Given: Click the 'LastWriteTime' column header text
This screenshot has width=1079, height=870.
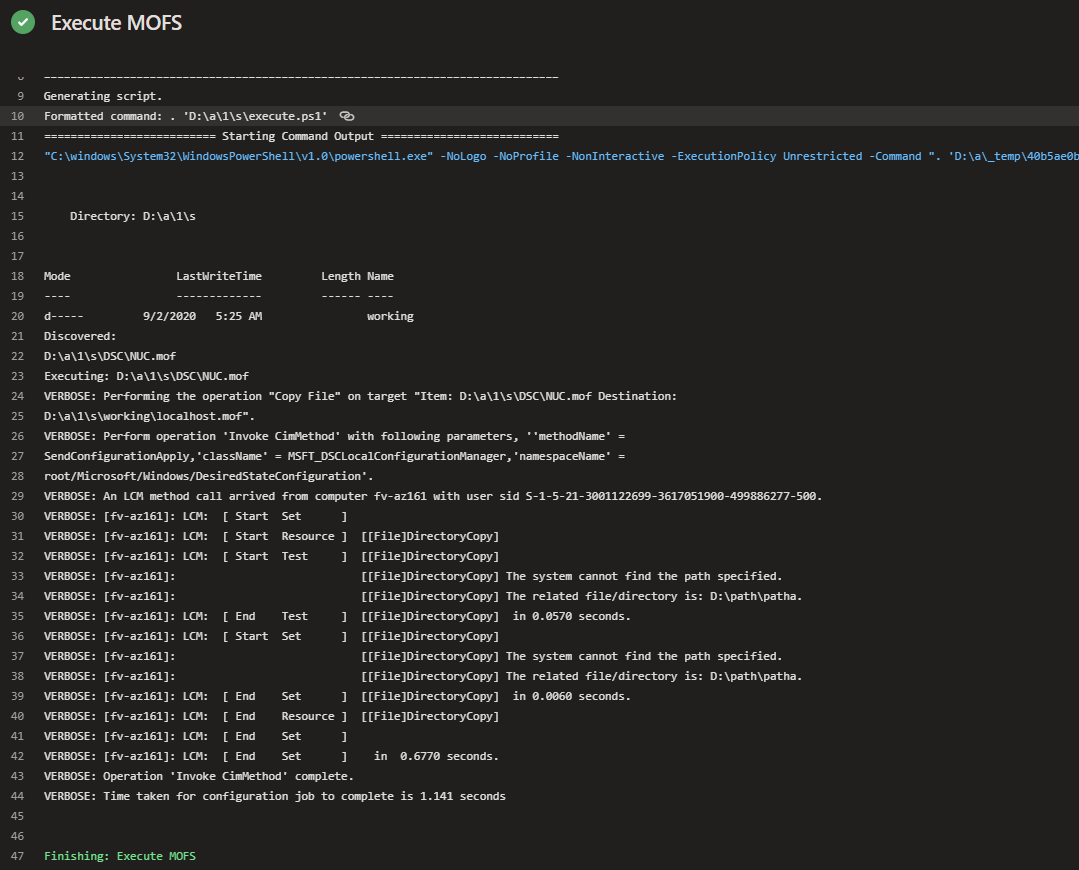Looking at the screenshot, I should point(219,276).
